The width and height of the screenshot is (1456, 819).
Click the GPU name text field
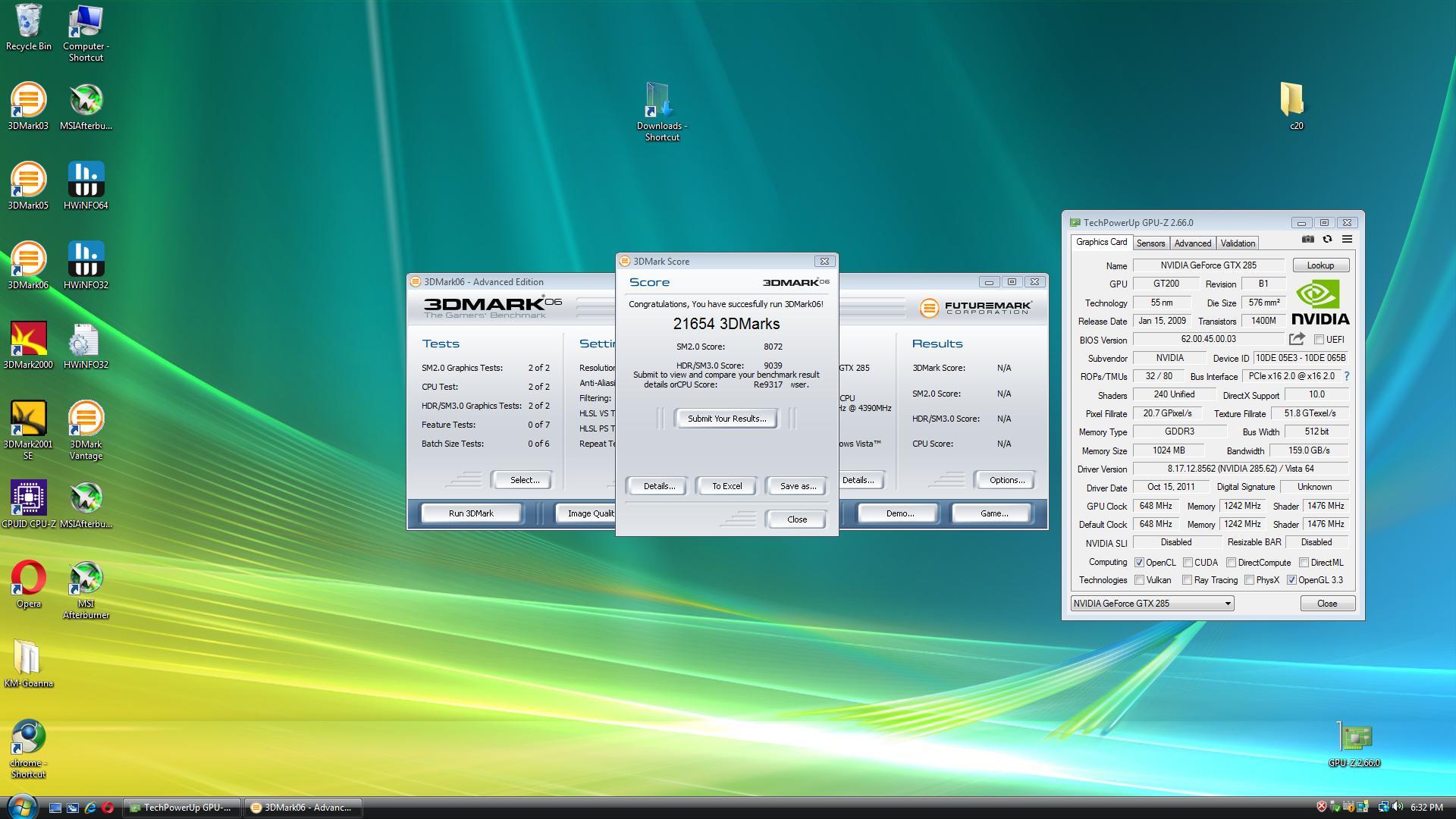1207,265
